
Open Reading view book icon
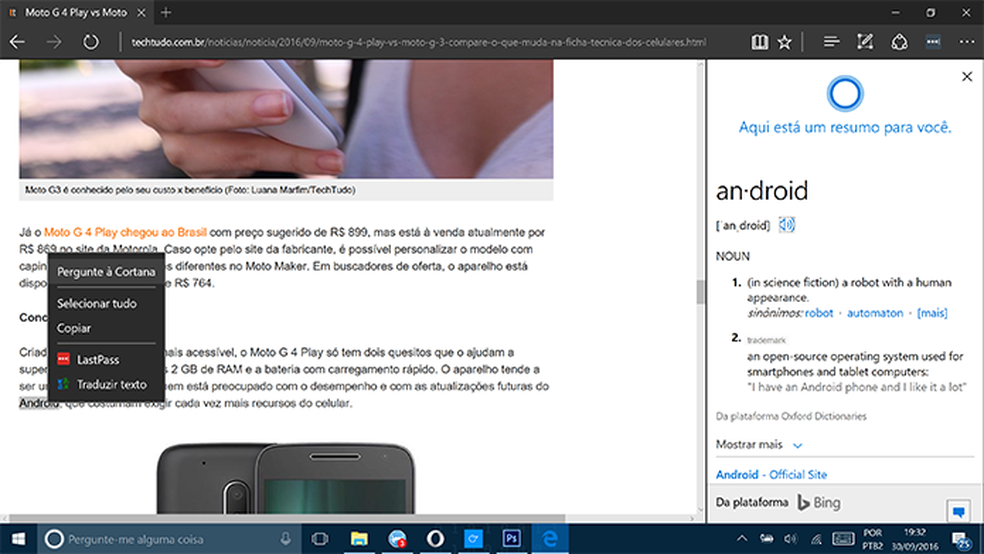(759, 42)
